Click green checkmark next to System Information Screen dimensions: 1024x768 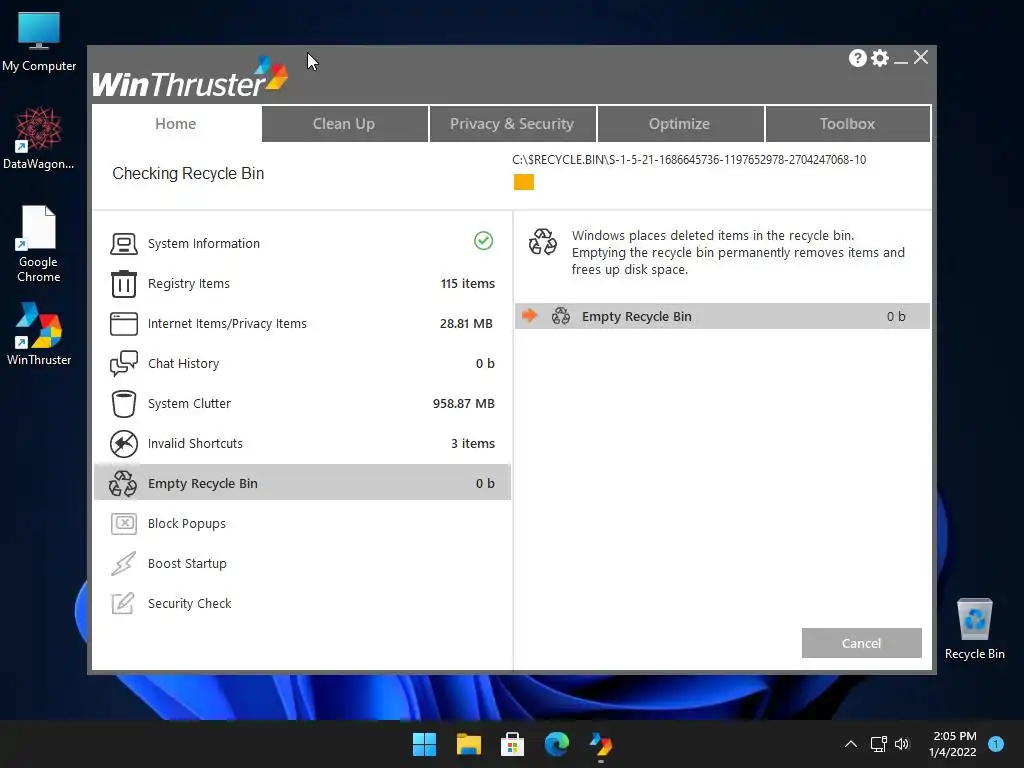pyautogui.click(x=483, y=241)
